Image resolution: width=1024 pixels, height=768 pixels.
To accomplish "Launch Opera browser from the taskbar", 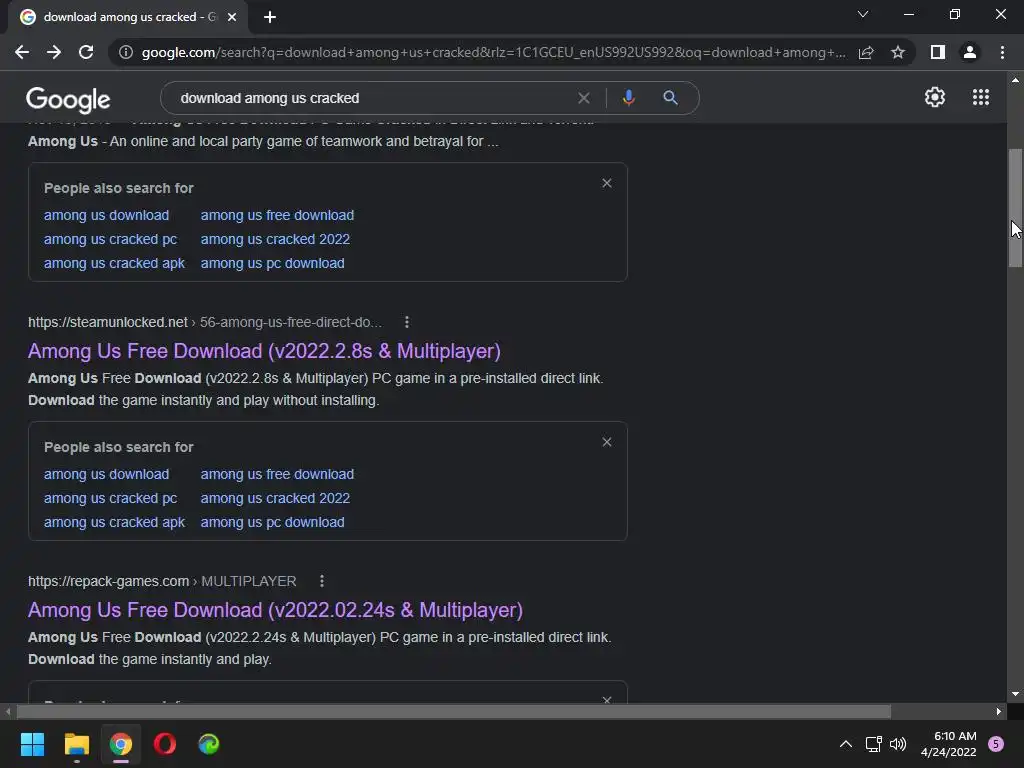I will tap(165, 744).
